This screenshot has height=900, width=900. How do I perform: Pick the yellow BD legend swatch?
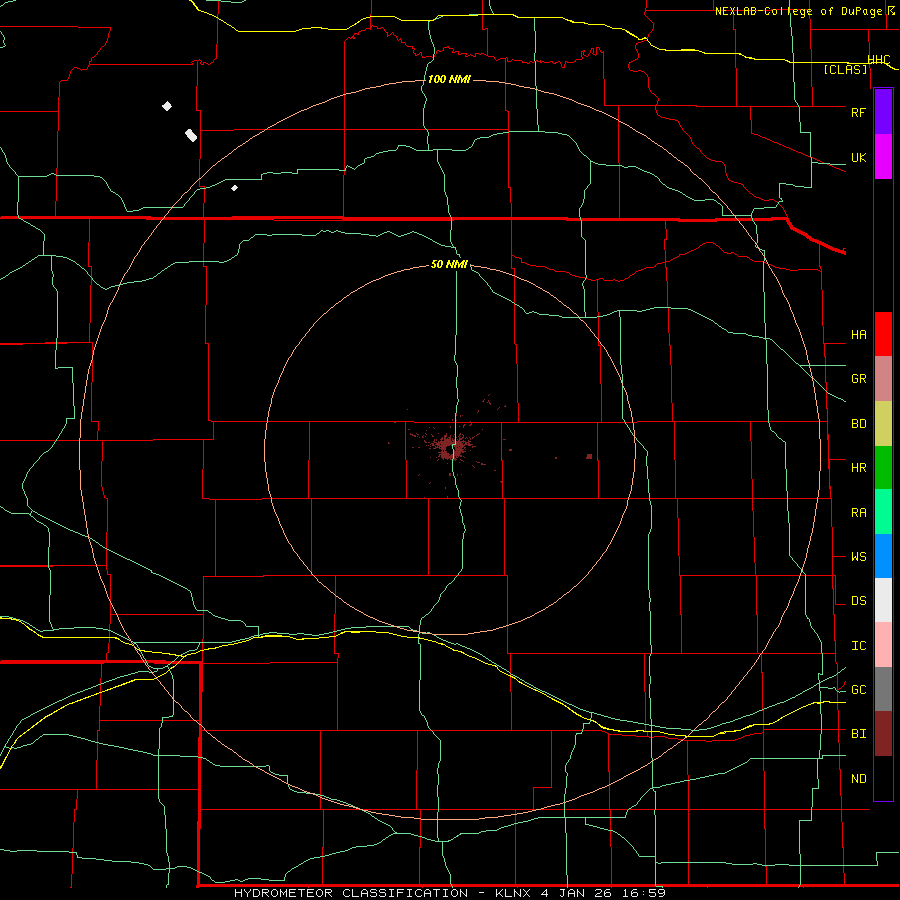pos(883,424)
